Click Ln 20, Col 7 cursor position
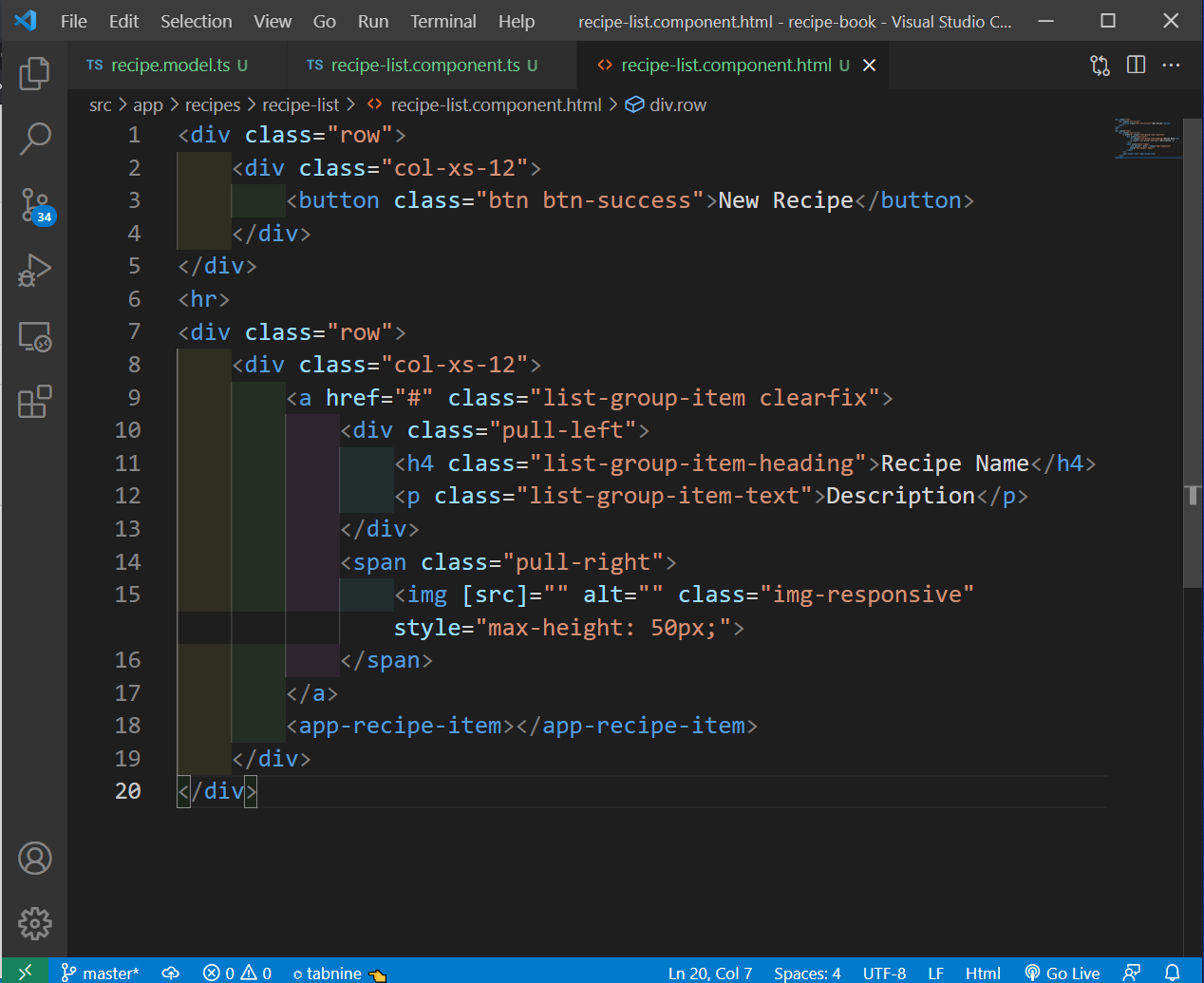Screen dimensions: 1204x983 tap(710, 973)
